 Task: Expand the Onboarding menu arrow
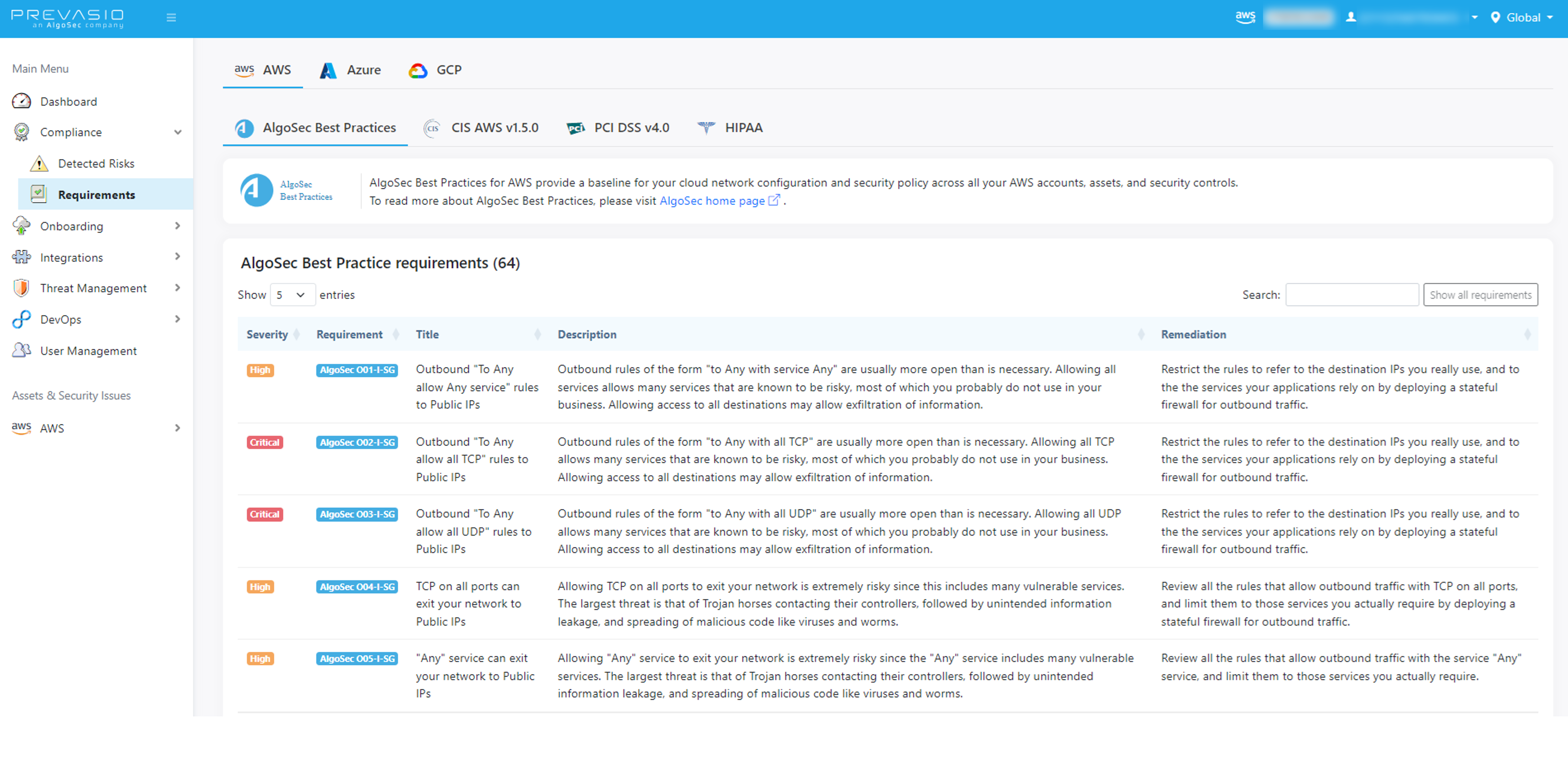tap(178, 226)
